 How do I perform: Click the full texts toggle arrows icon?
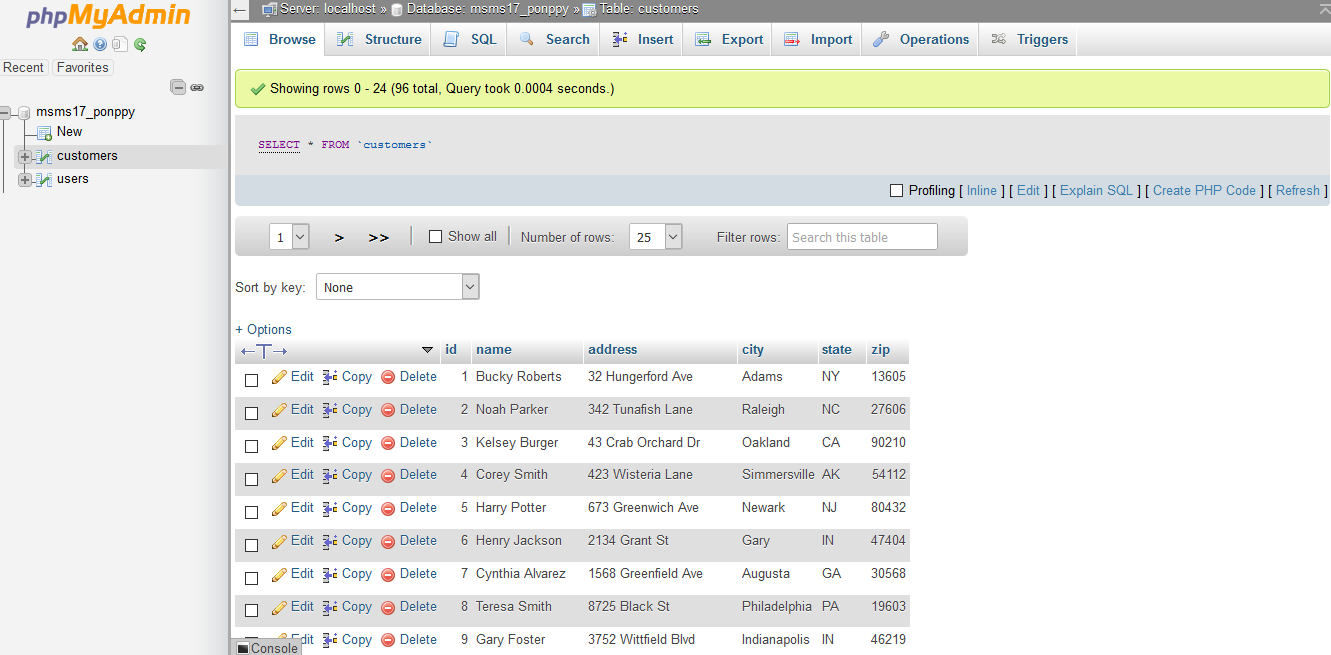[264, 350]
